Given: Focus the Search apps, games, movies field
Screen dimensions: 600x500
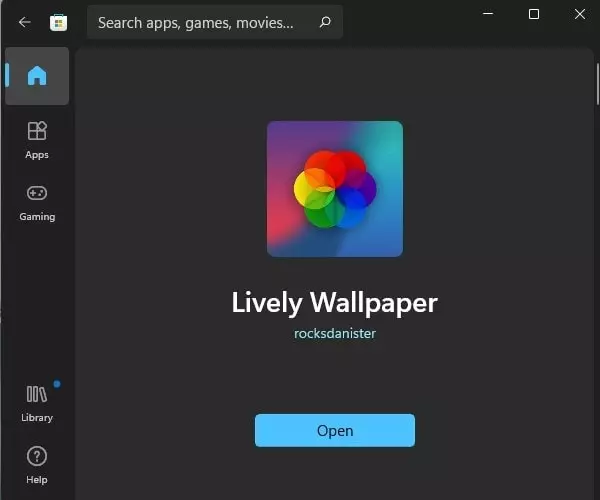Looking at the screenshot, I should point(215,22).
